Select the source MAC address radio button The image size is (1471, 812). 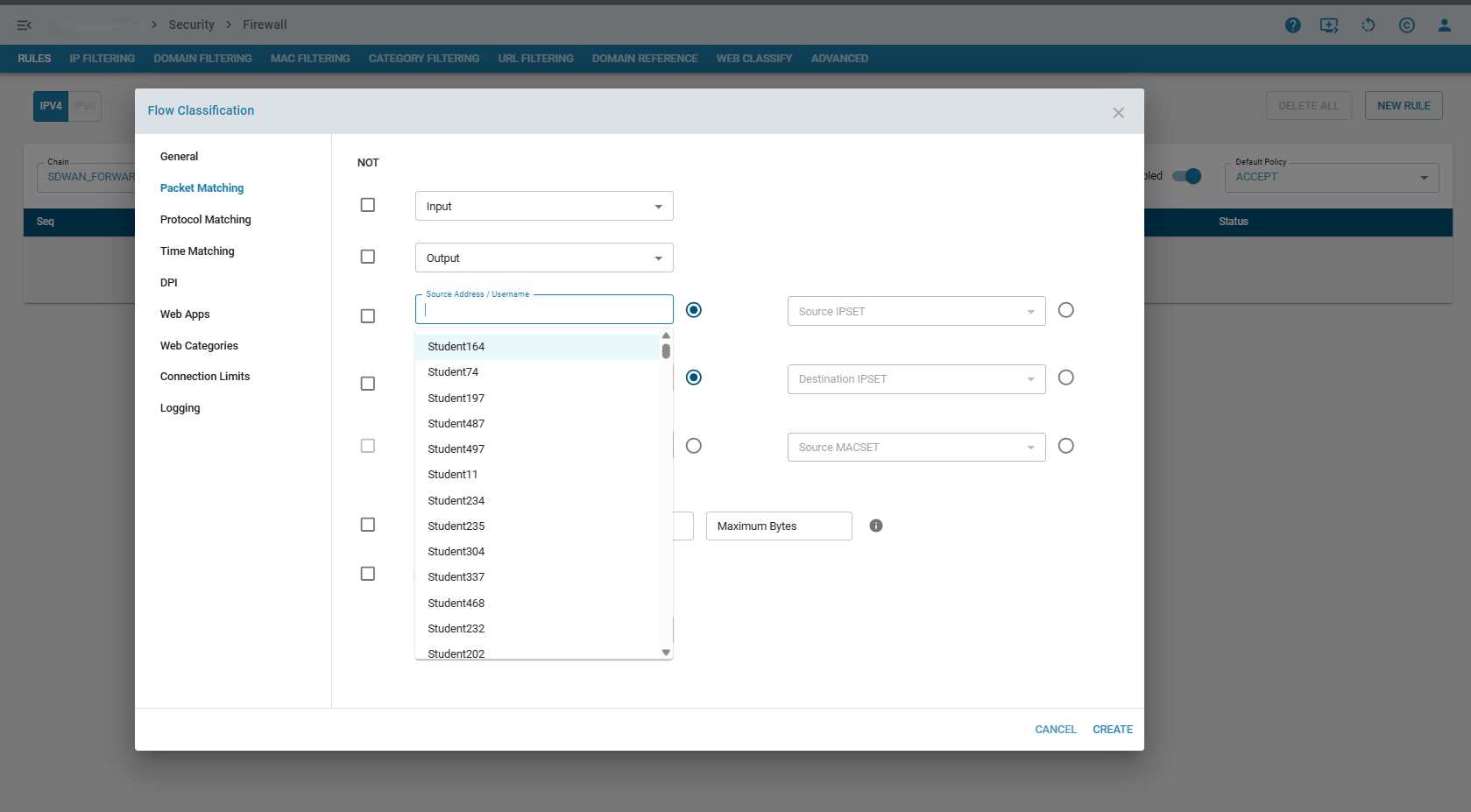click(x=694, y=446)
